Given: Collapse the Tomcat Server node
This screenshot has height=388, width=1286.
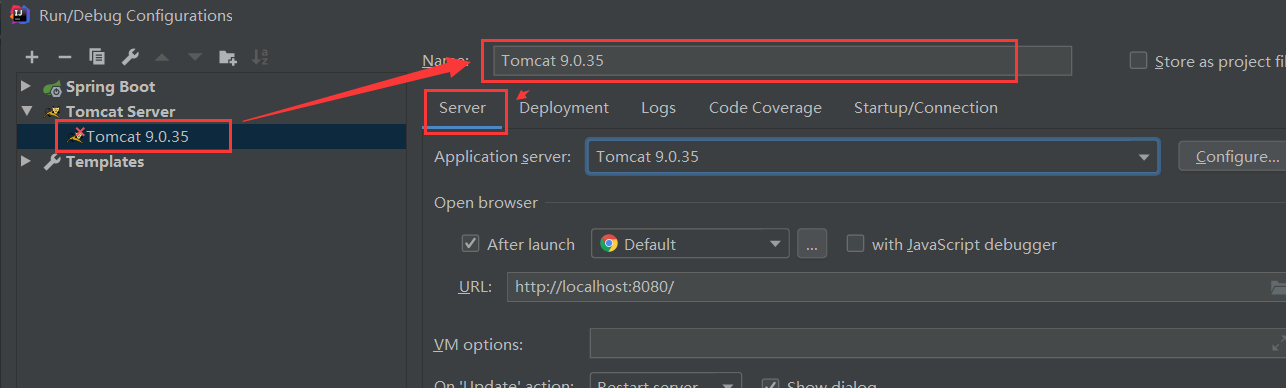Looking at the screenshot, I should pos(27,112).
